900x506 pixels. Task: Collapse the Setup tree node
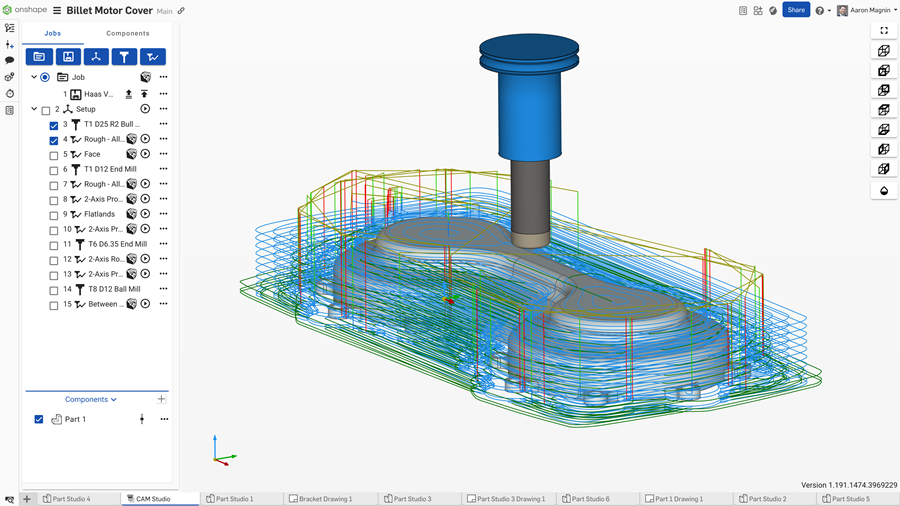pyautogui.click(x=34, y=109)
